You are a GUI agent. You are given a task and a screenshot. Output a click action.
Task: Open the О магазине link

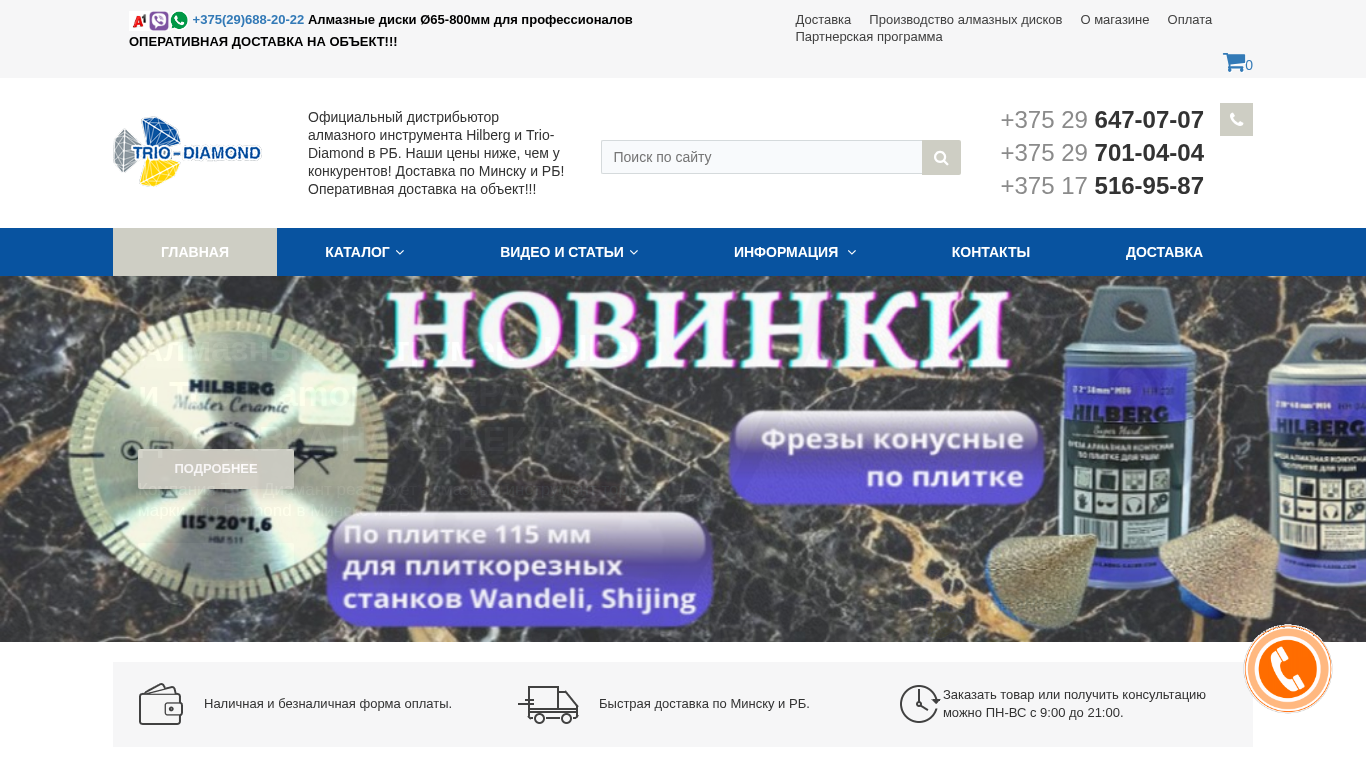[1115, 20]
